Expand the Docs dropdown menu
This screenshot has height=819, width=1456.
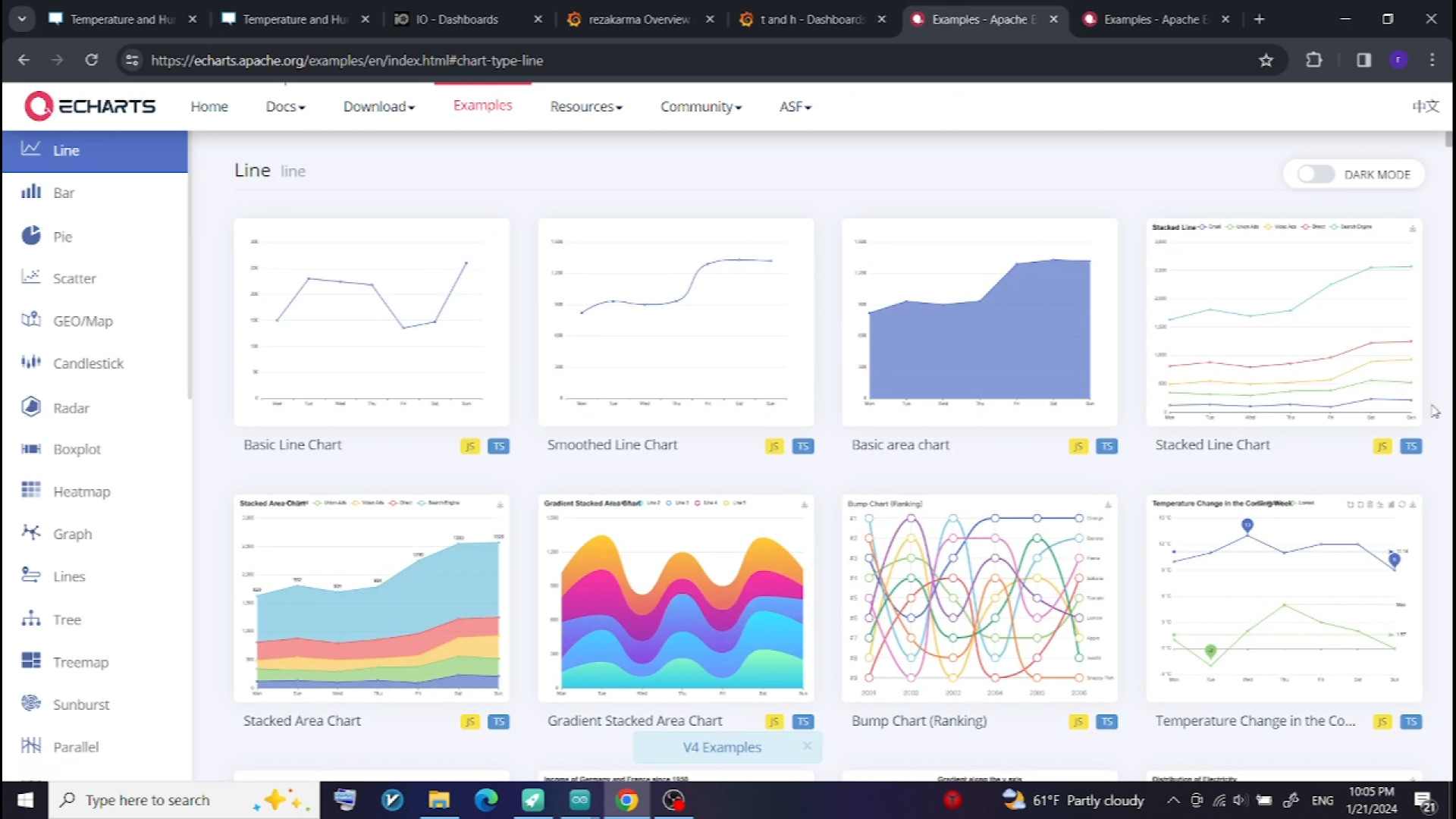(x=285, y=107)
